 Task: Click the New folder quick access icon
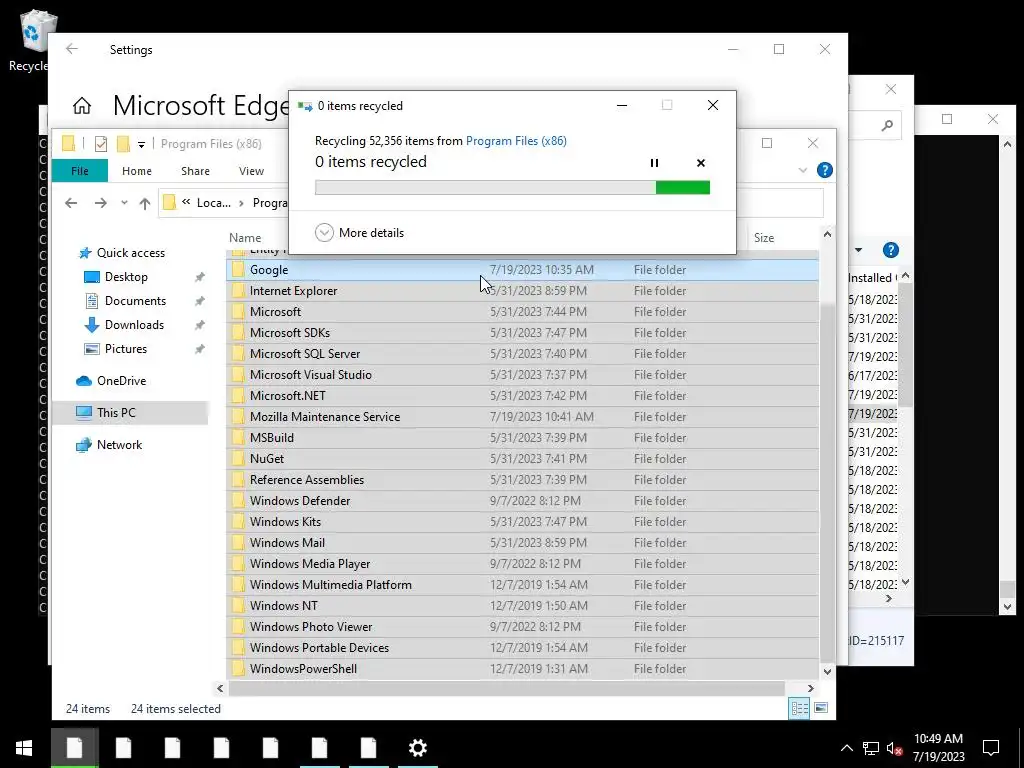[123, 144]
